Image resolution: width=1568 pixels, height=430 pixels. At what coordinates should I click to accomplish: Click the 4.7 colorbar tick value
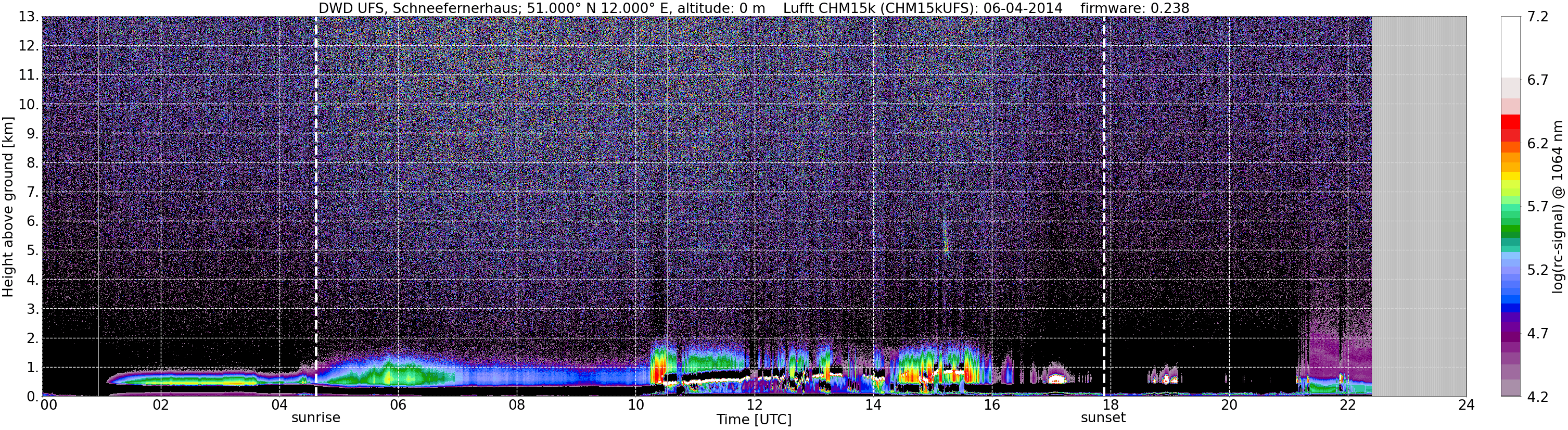coord(1538,334)
